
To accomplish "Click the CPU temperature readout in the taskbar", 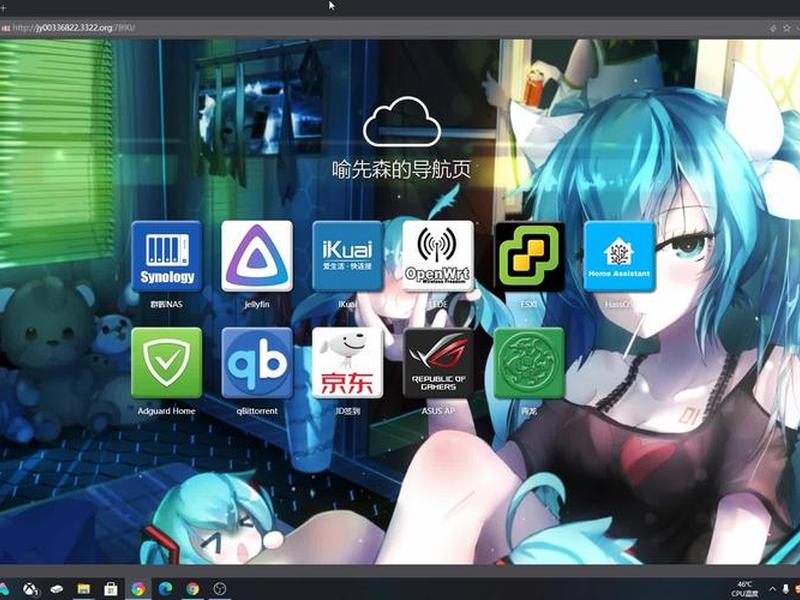I will click(745, 589).
